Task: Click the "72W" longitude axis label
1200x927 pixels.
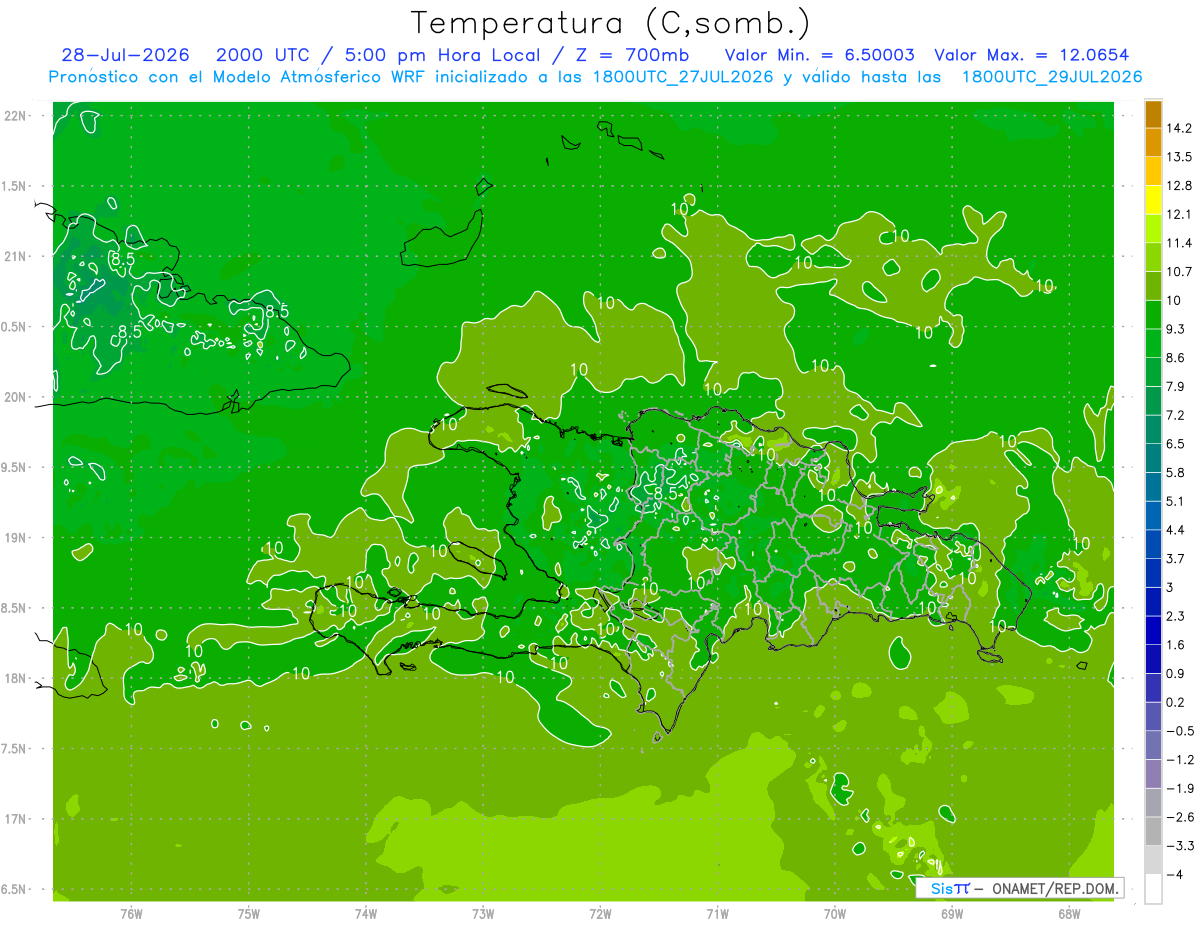Action: point(600,914)
